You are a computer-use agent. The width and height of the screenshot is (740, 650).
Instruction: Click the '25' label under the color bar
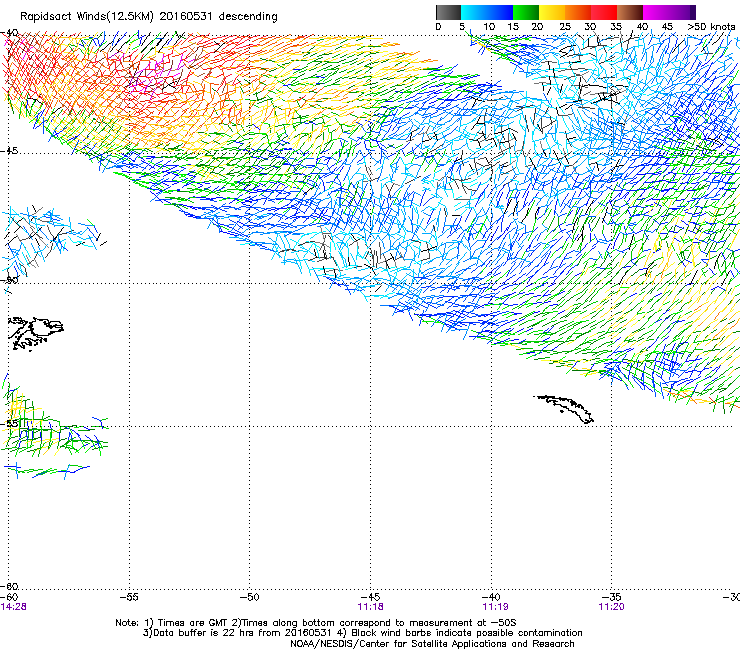[565, 27]
